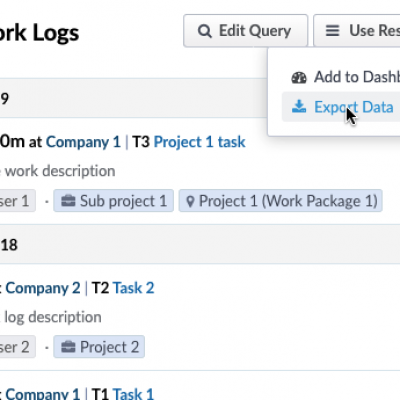Open the Edit Query button
The image size is (400, 400).
(x=245, y=31)
